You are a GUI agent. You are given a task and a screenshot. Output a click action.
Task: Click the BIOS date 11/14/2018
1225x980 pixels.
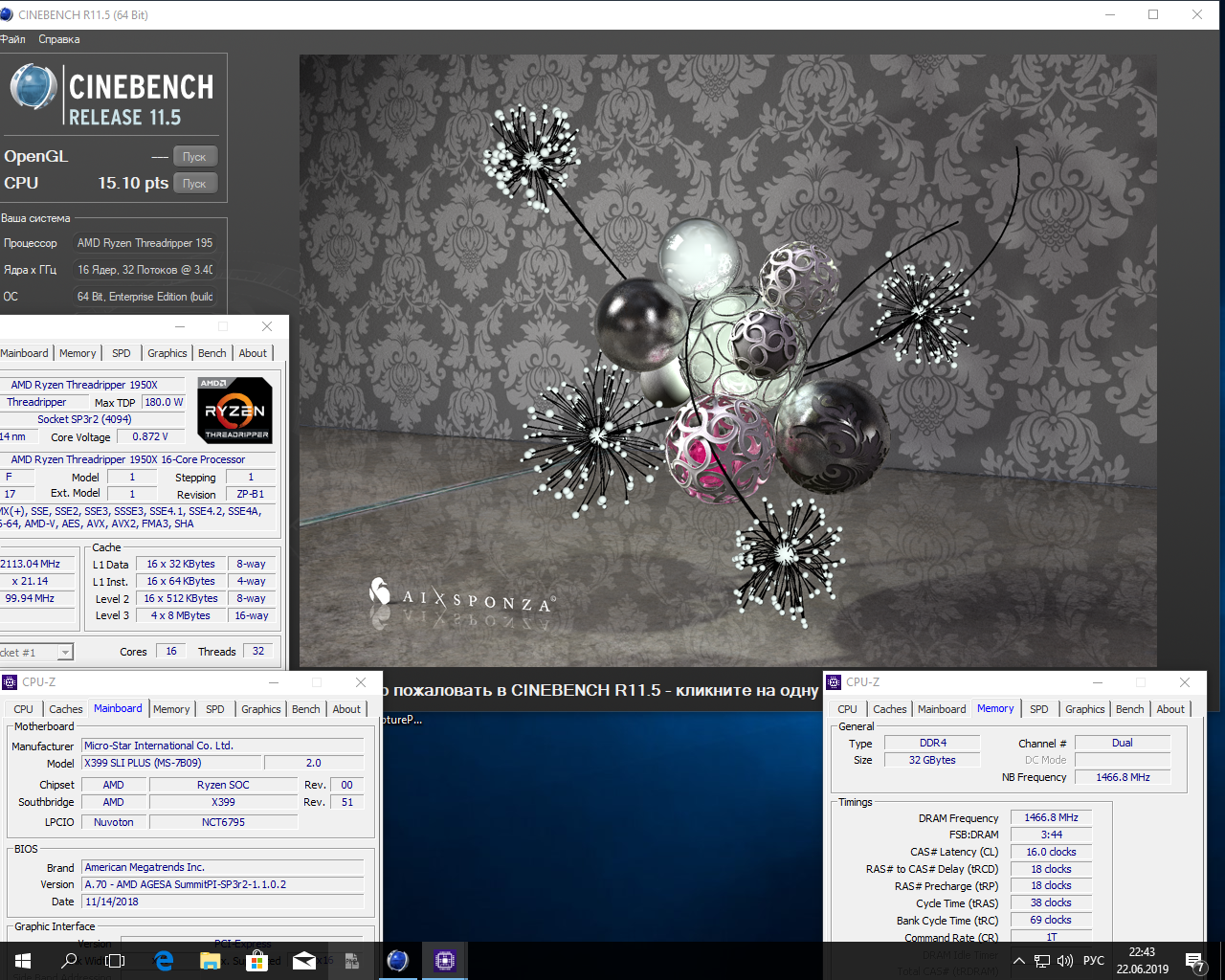tap(222, 902)
